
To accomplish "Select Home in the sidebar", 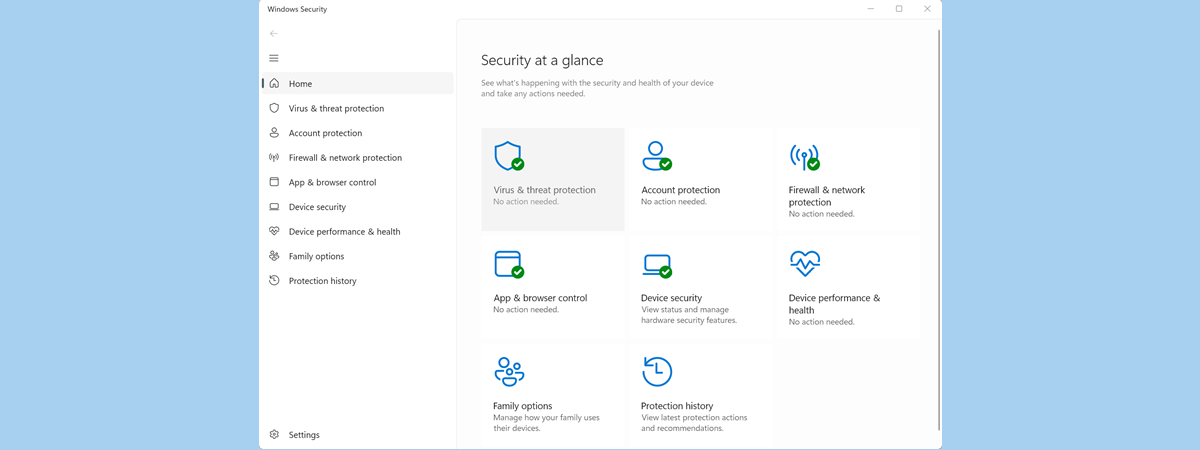I will point(358,84).
